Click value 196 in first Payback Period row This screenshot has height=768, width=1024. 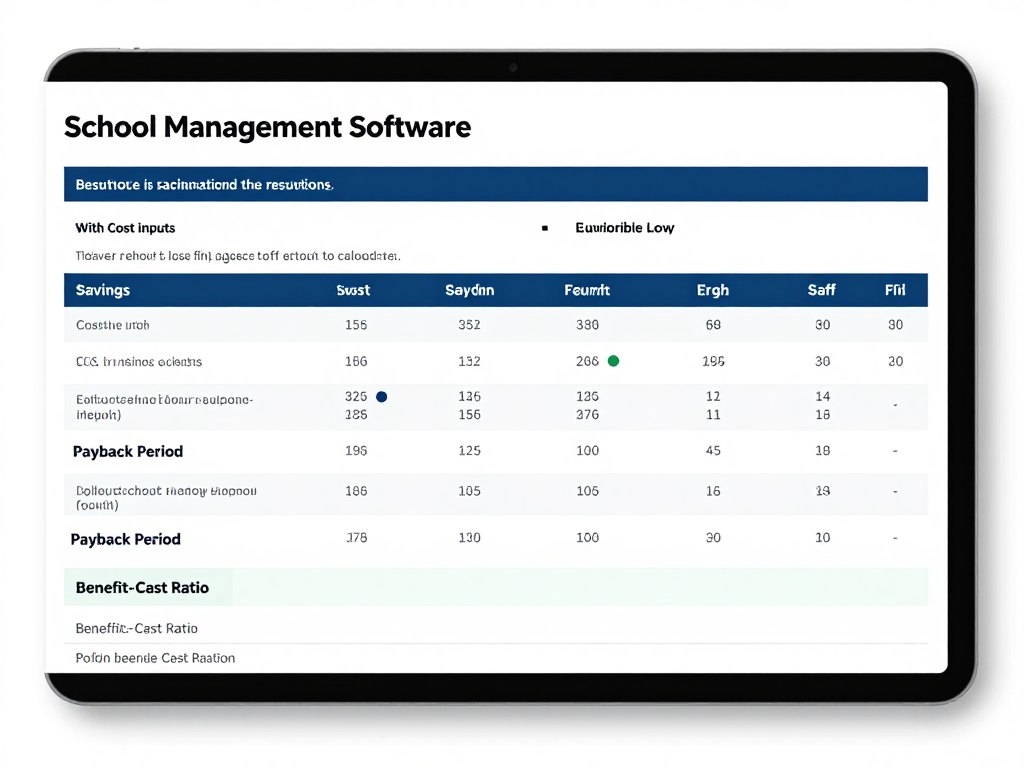click(356, 451)
